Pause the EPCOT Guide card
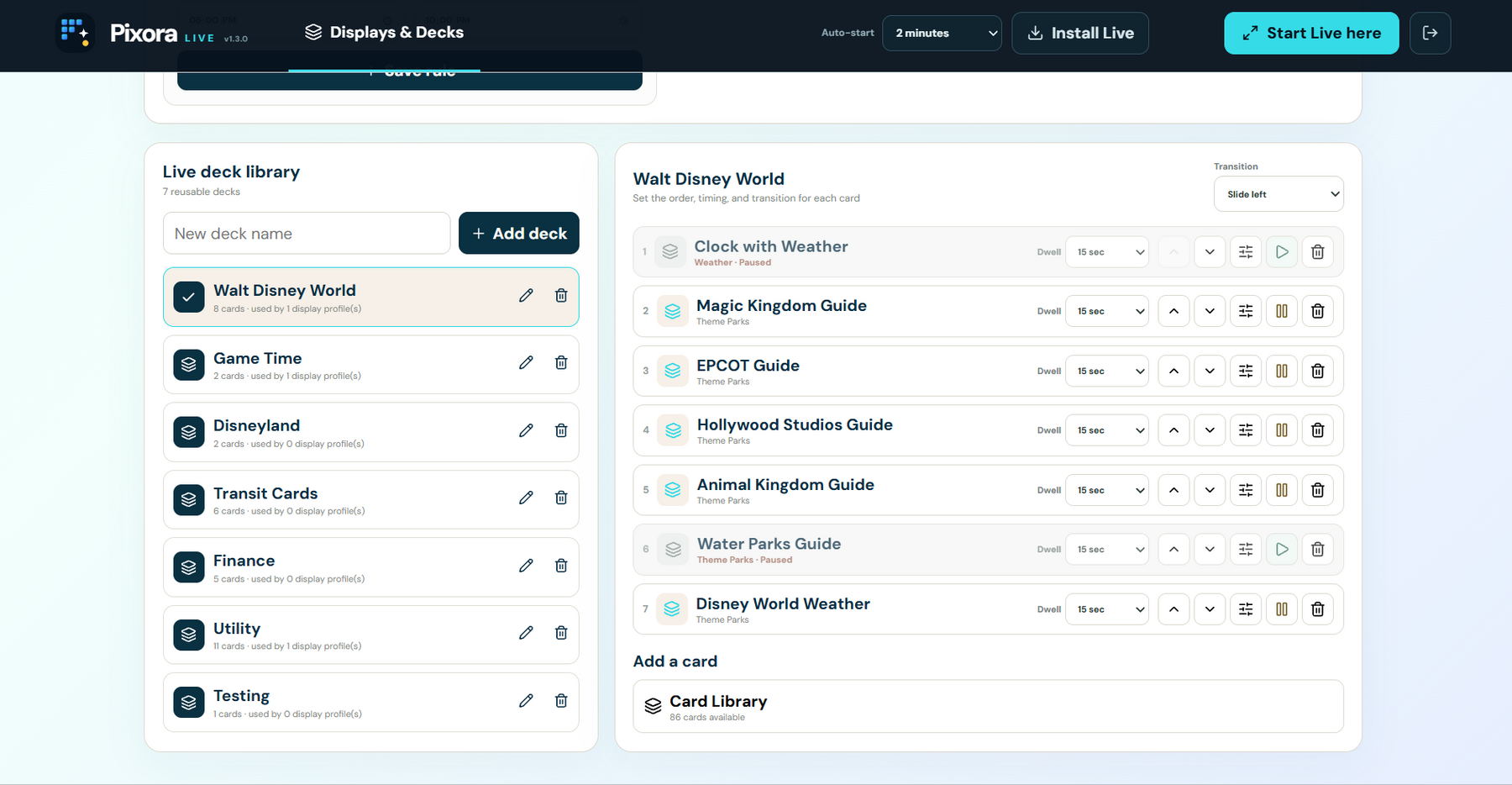The width and height of the screenshot is (1512, 785). pos(1282,371)
